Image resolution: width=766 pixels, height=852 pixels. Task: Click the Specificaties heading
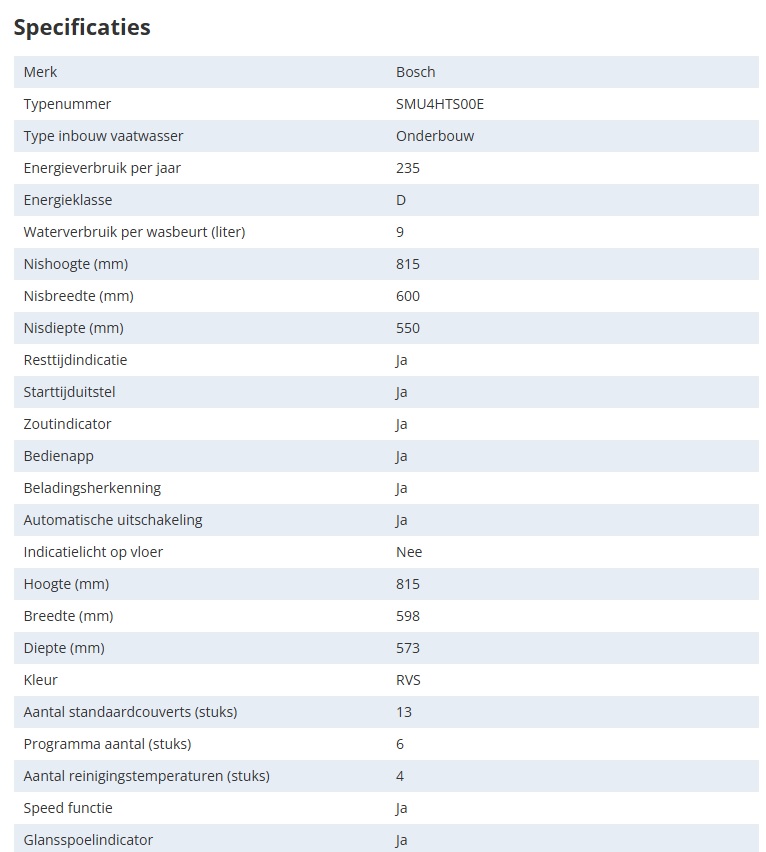click(82, 27)
